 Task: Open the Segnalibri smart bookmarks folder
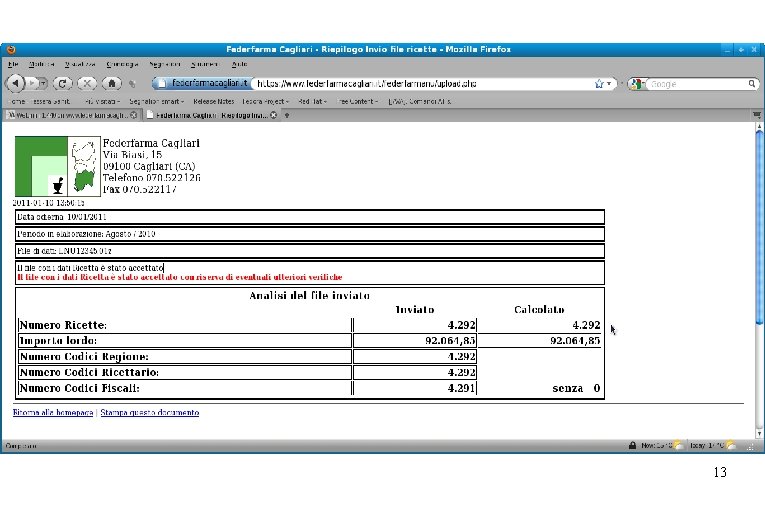[x=156, y=102]
